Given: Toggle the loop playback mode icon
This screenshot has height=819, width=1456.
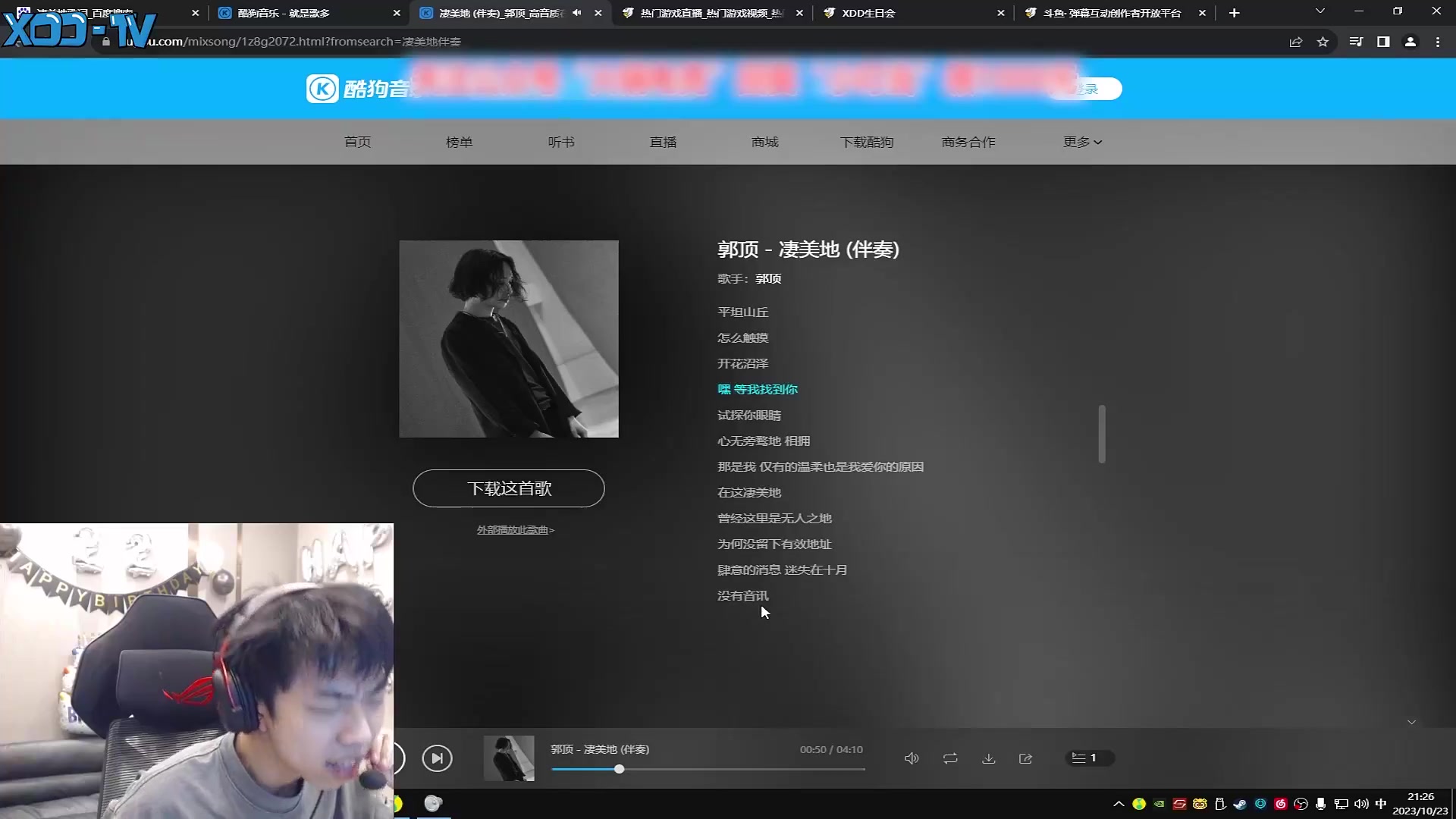Looking at the screenshot, I should (x=950, y=758).
